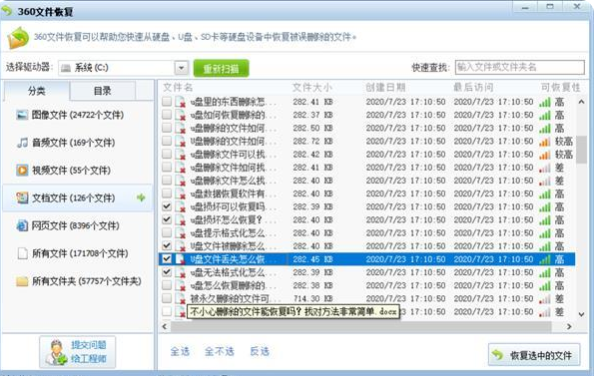Screen dimensions: 596x376
Task: Switch to the 目录 tab
Action: tap(102, 91)
